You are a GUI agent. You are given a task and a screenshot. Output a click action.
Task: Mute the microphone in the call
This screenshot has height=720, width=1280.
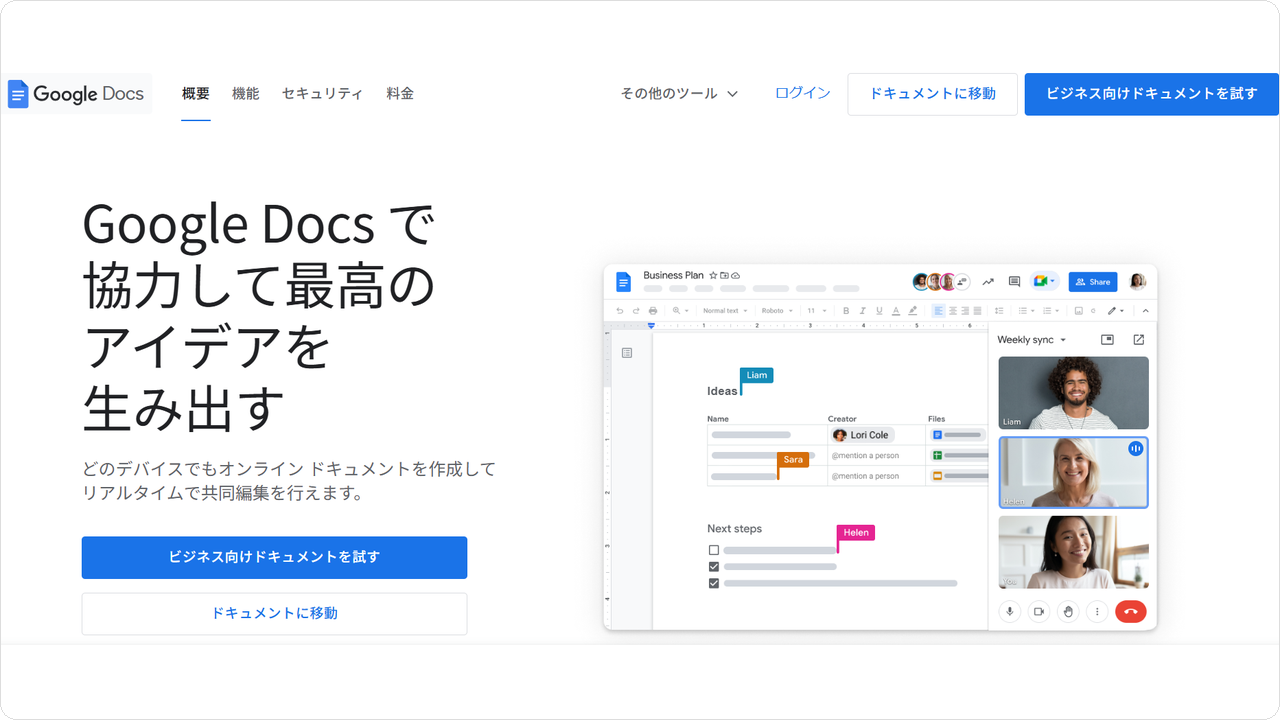point(1010,611)
